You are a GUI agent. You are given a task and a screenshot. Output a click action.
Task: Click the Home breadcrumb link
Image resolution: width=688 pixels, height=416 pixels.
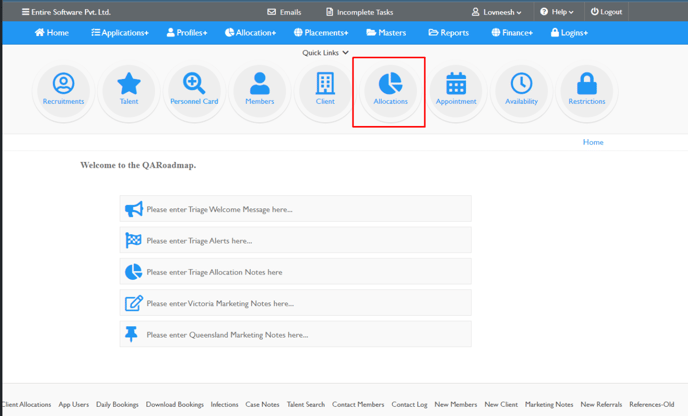pos(593,142)
